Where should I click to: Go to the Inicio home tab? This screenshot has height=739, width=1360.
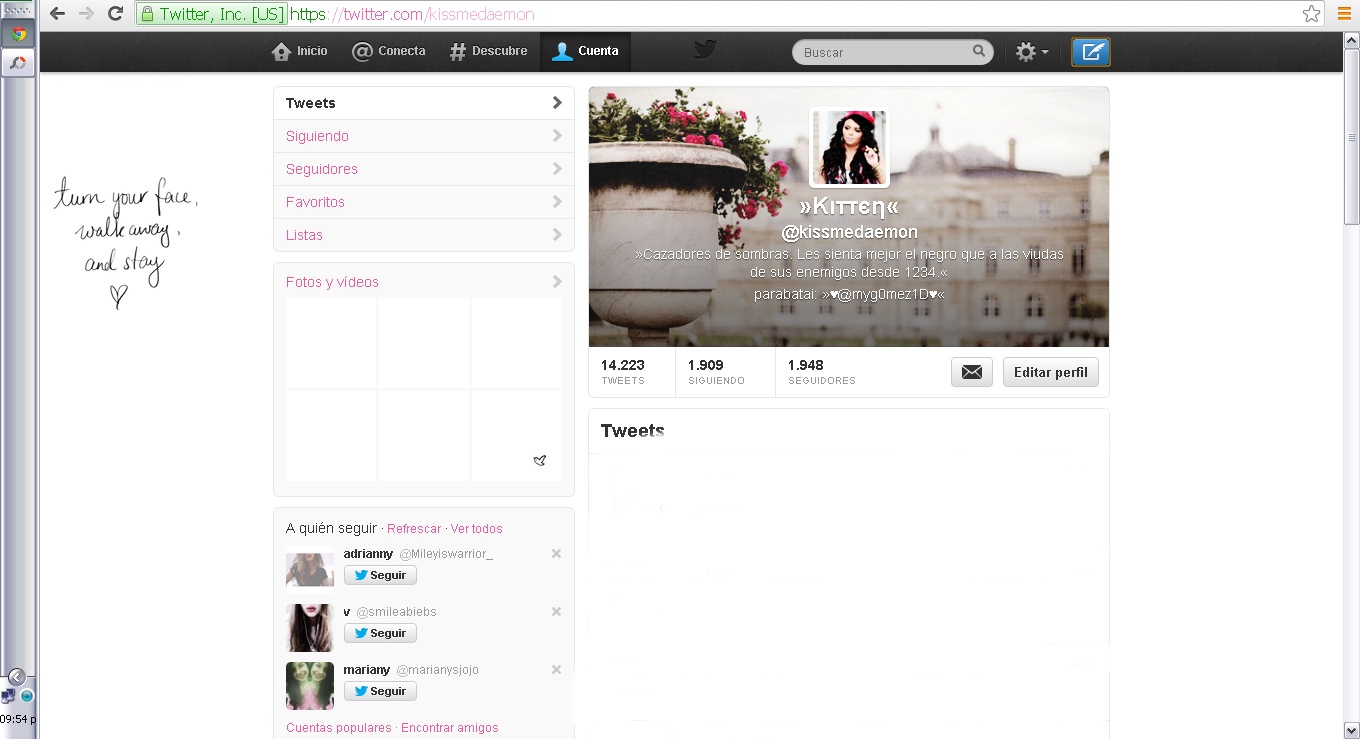pyautogui.click(x=300, y=51)
